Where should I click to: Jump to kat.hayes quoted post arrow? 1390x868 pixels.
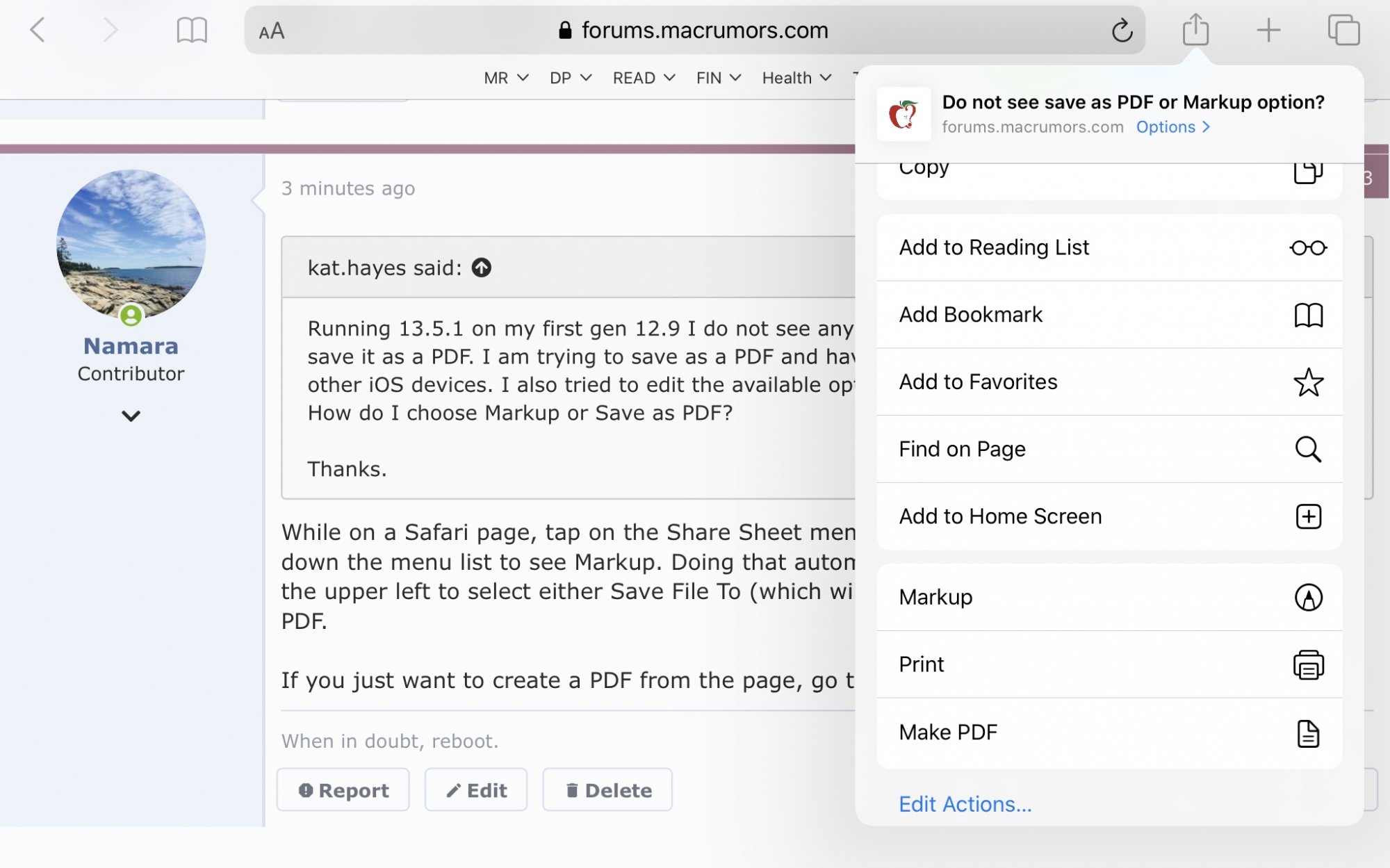click(x=482, y=268)
